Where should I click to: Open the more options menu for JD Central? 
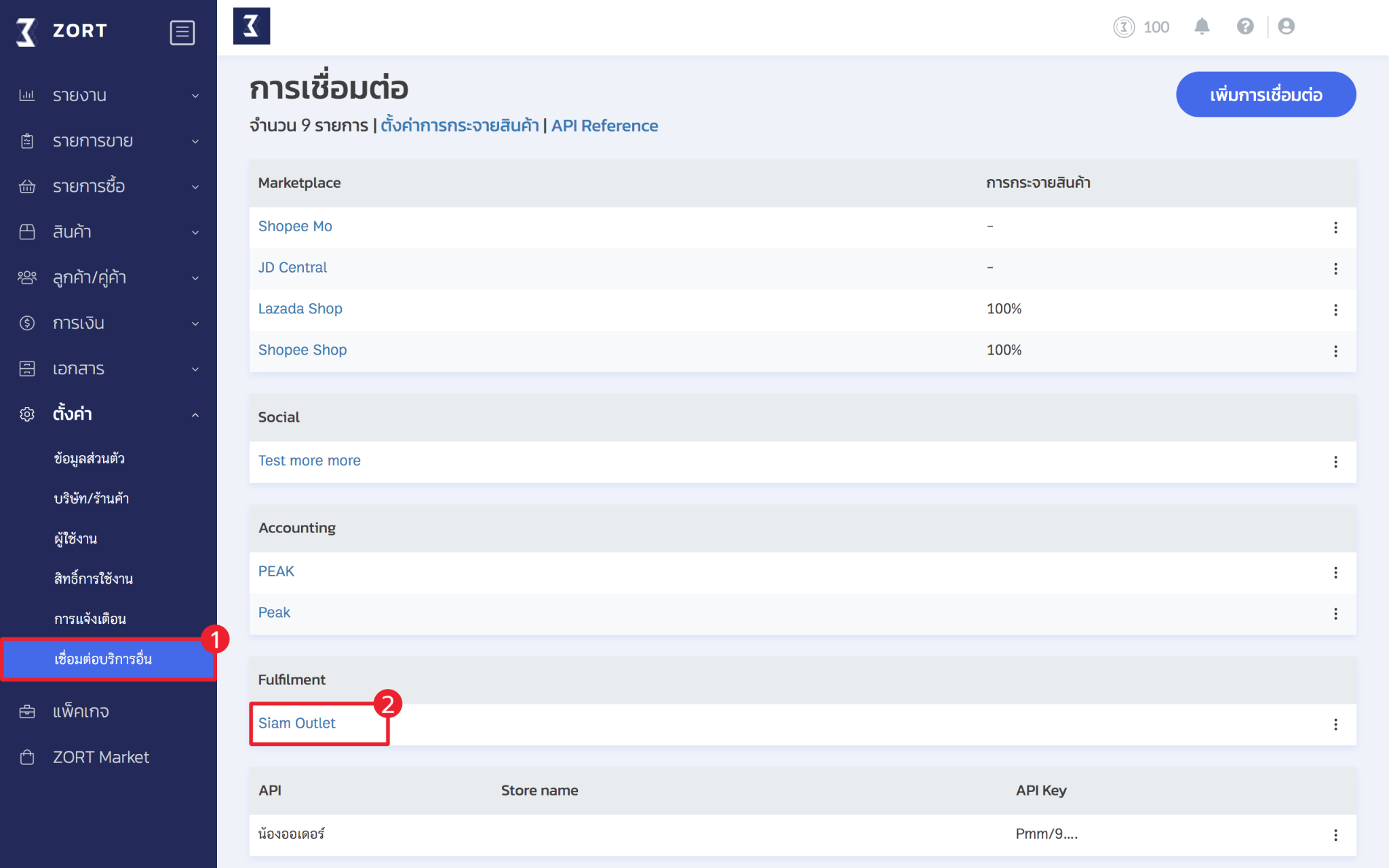pos(1335,269)
